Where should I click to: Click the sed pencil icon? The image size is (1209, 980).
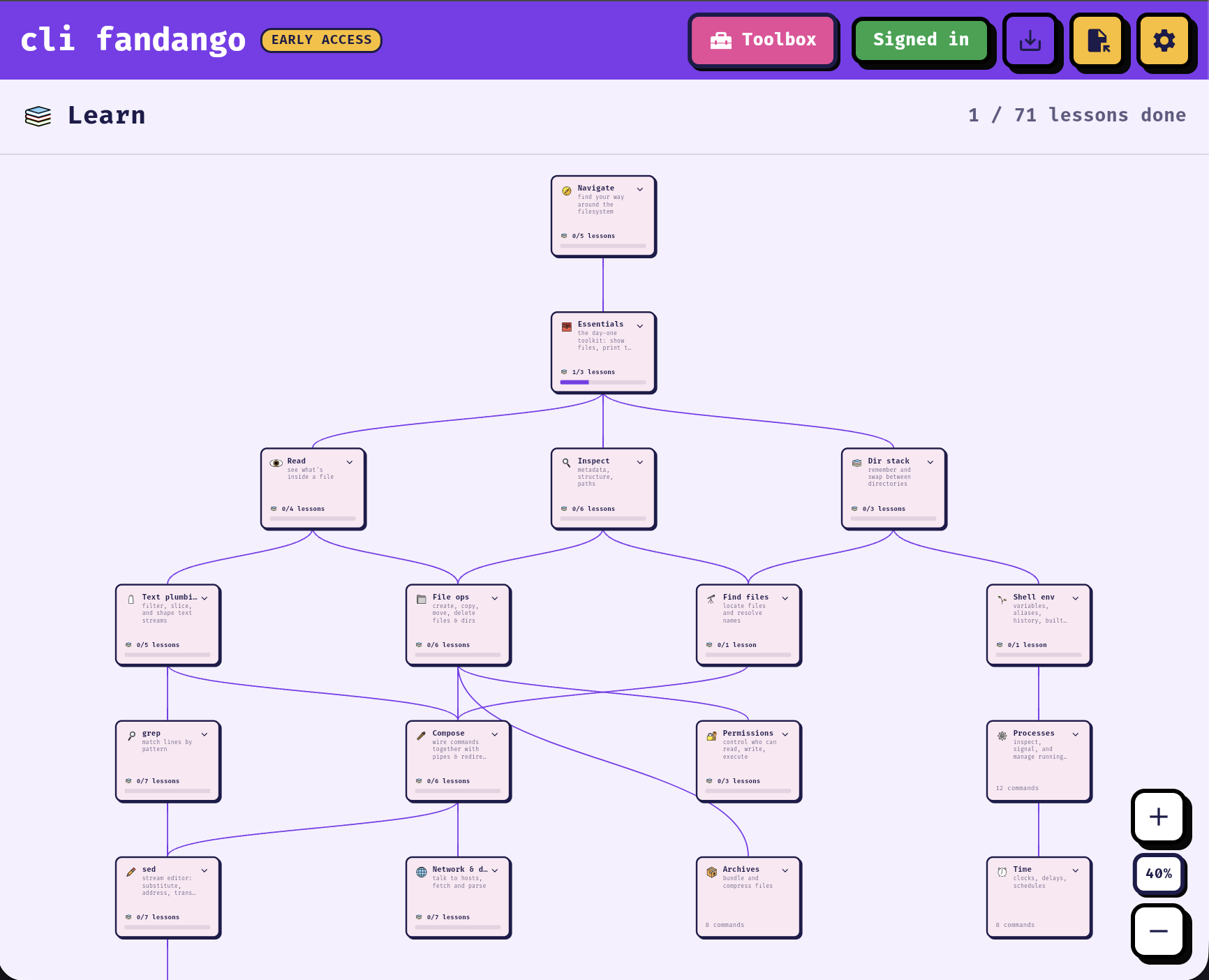click(131, 872)
